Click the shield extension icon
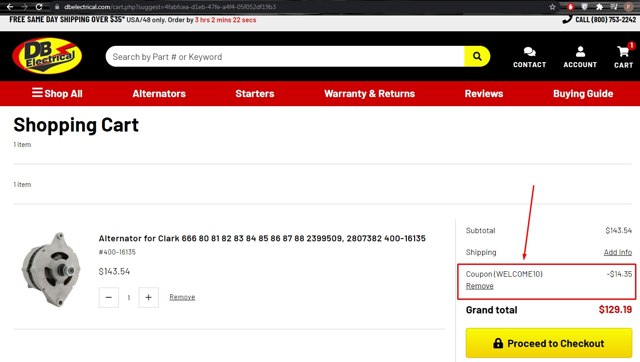The image size is (640, 362). (584, 7)
